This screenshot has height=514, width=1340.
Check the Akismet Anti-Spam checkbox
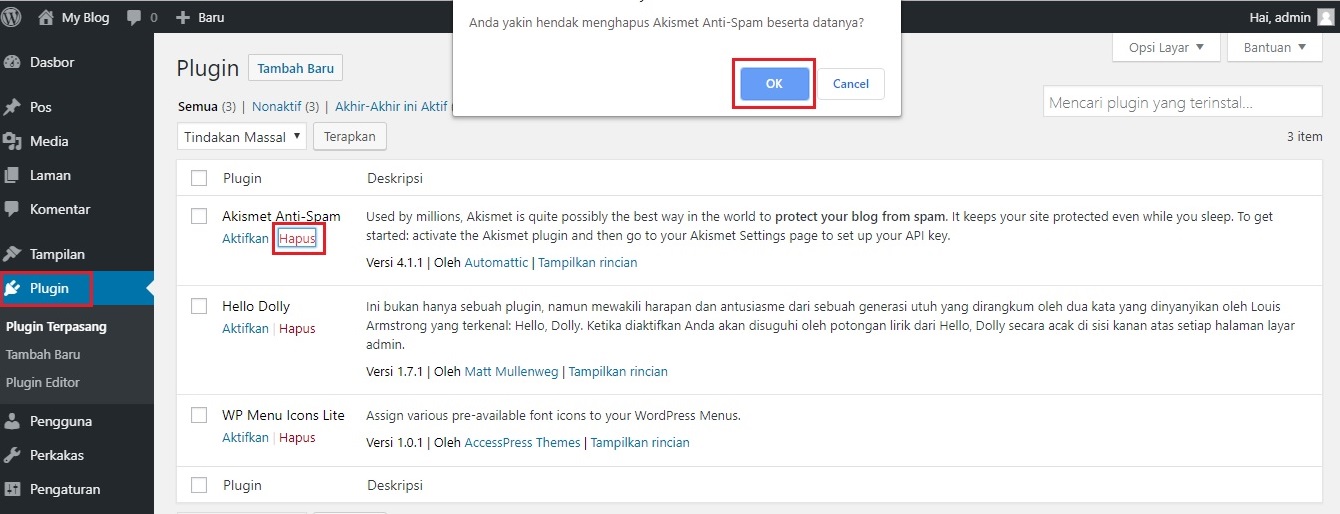(x=199, y=216)
